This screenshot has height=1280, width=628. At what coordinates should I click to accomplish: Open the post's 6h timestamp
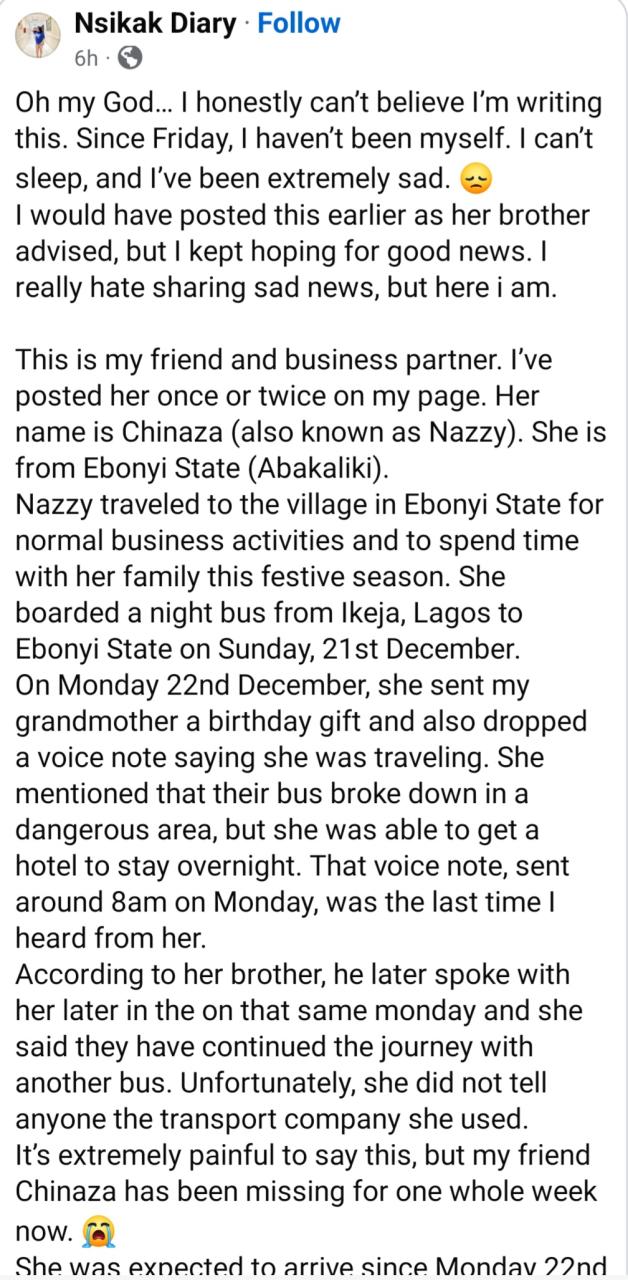coord(86,59)
